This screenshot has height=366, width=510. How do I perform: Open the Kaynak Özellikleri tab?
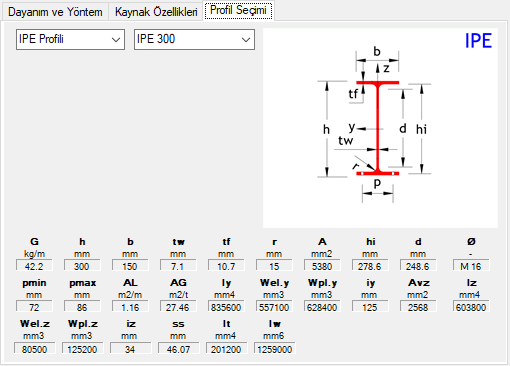tap(156, 12)
